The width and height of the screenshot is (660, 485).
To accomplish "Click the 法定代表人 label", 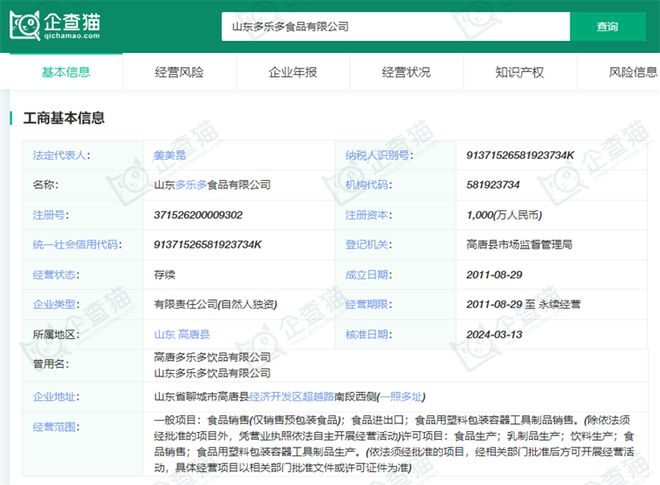I will click(61, 155).
